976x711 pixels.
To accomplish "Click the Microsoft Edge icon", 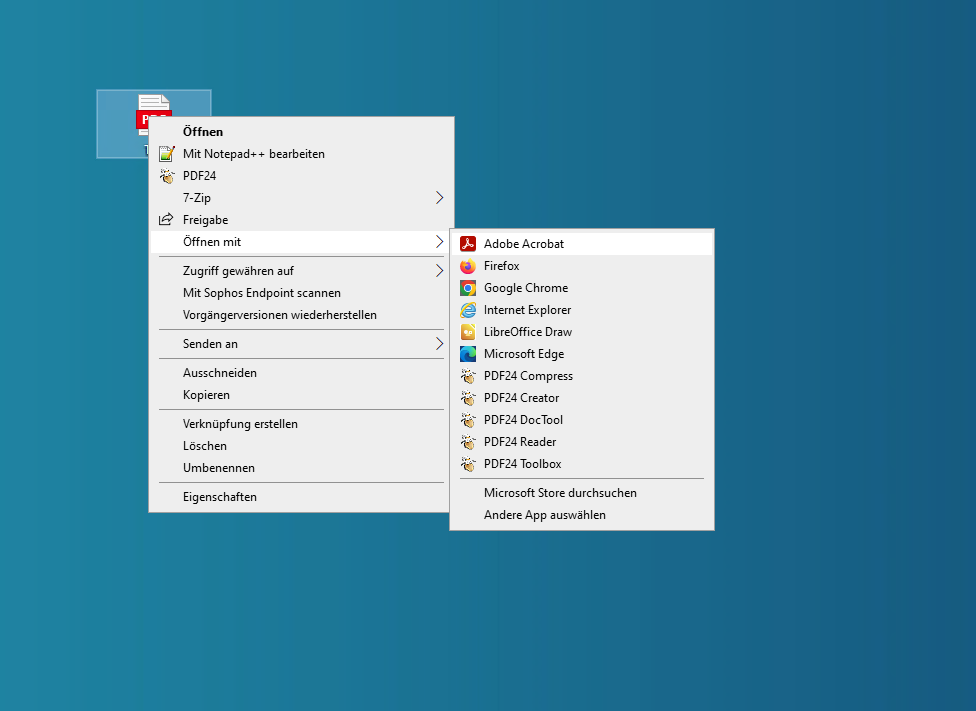I will tap(467, 354).
